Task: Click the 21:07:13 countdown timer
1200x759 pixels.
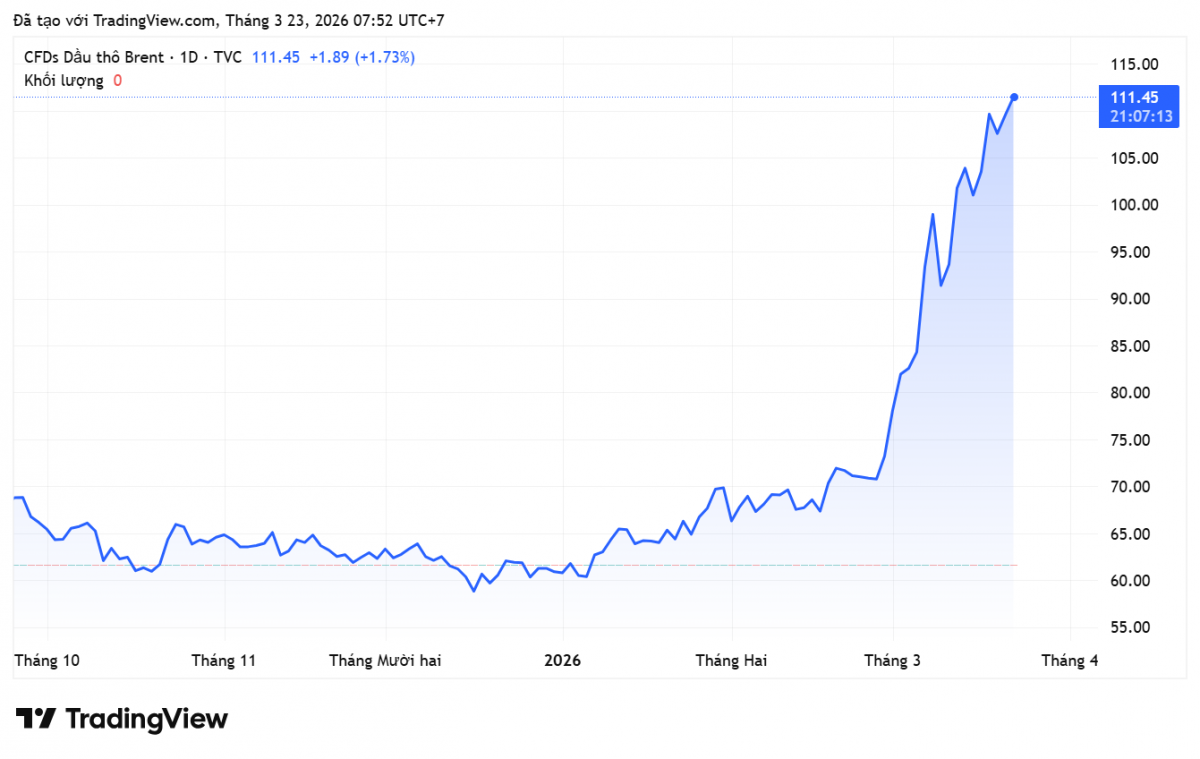Action: tap(1140, 116)
